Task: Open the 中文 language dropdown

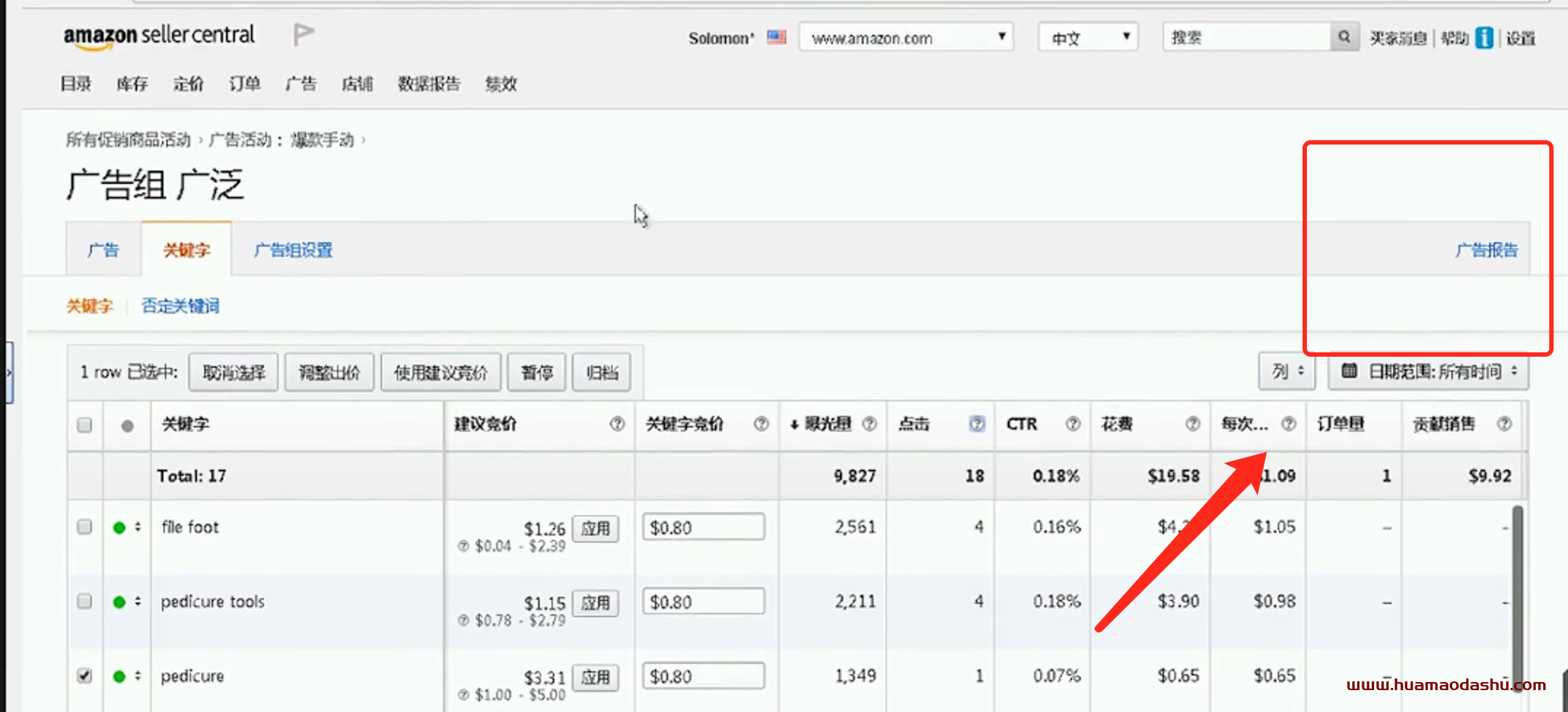Action: click(1088, 37)
